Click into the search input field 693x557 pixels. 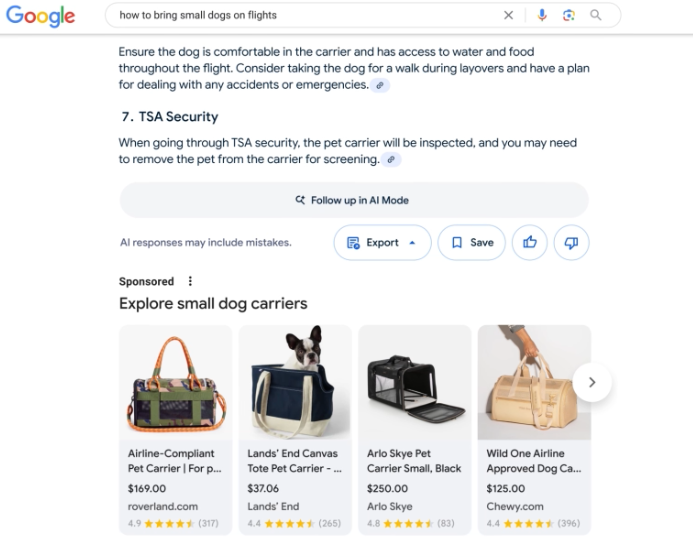[300, 15]
